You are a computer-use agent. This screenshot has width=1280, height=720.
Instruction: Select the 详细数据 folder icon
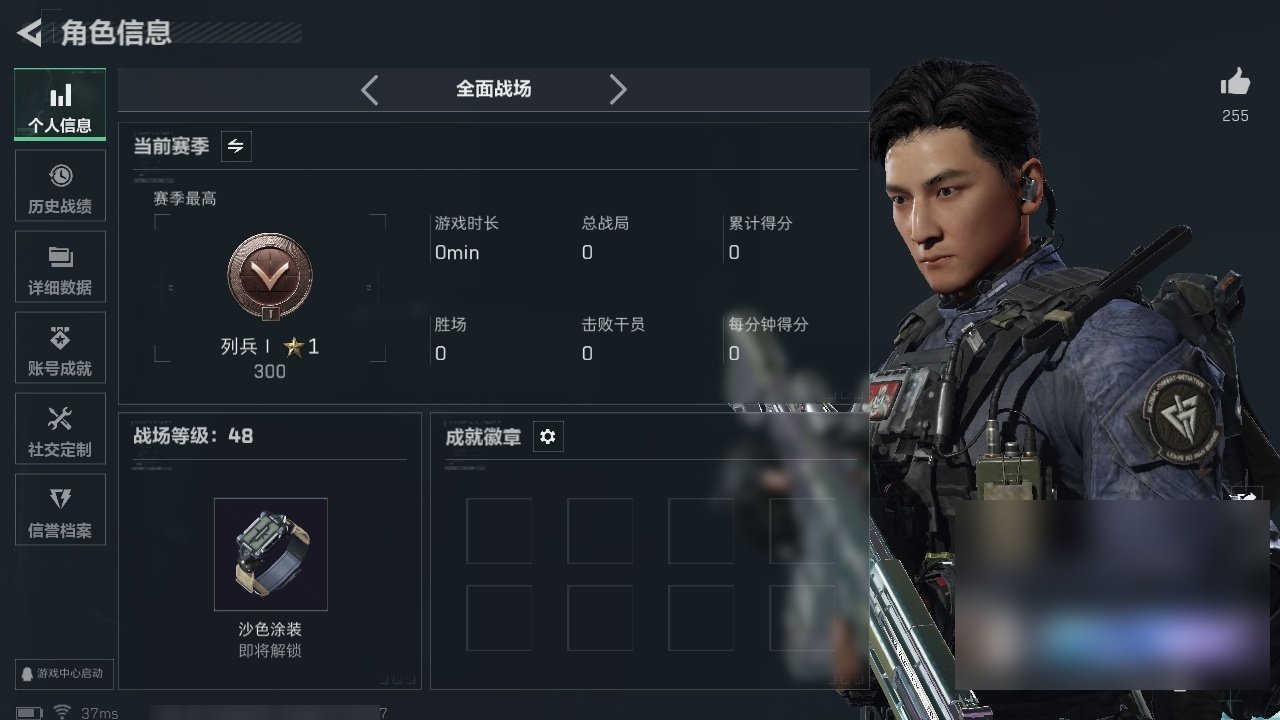point(60,259)
